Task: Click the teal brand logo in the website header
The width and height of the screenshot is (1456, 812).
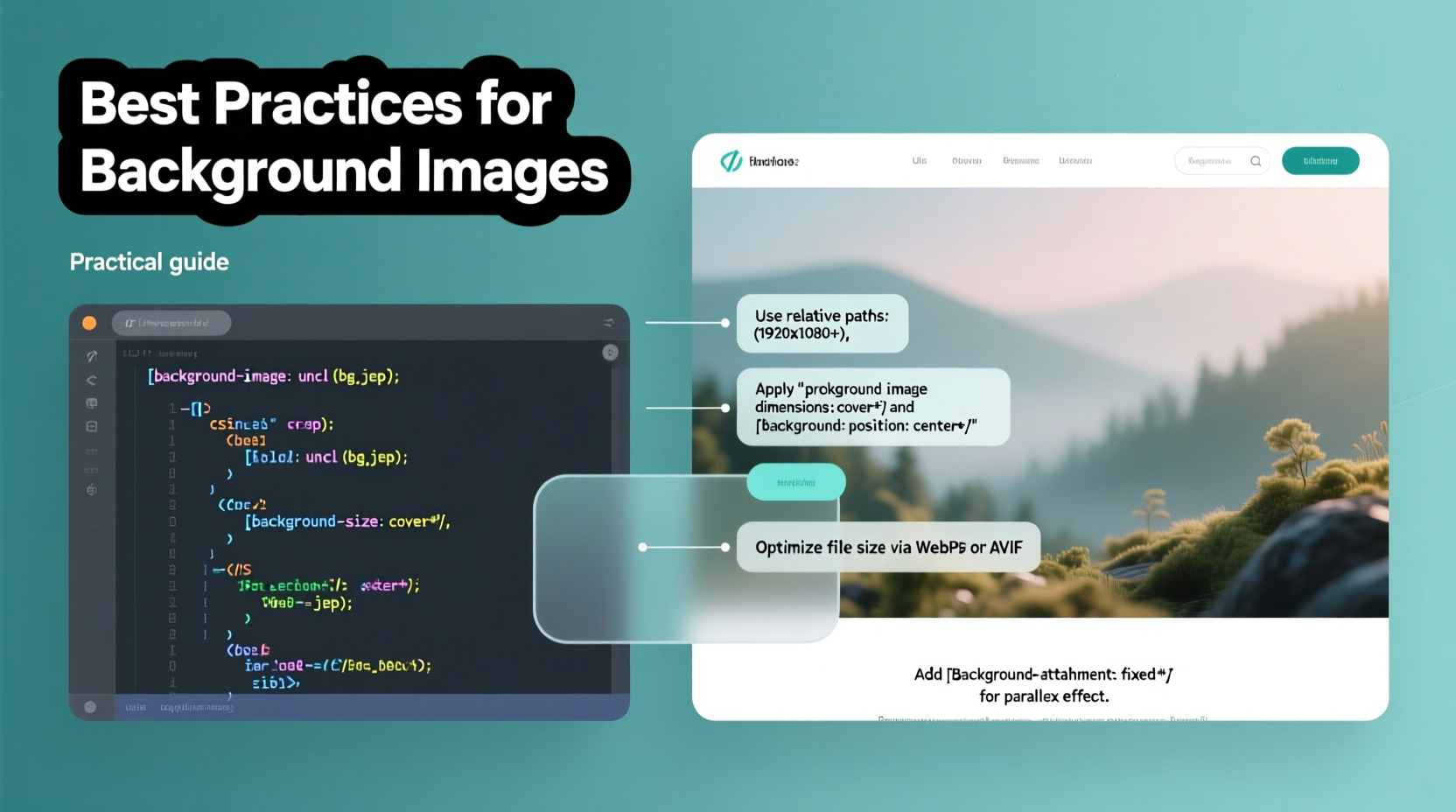Action: [731, 161]
